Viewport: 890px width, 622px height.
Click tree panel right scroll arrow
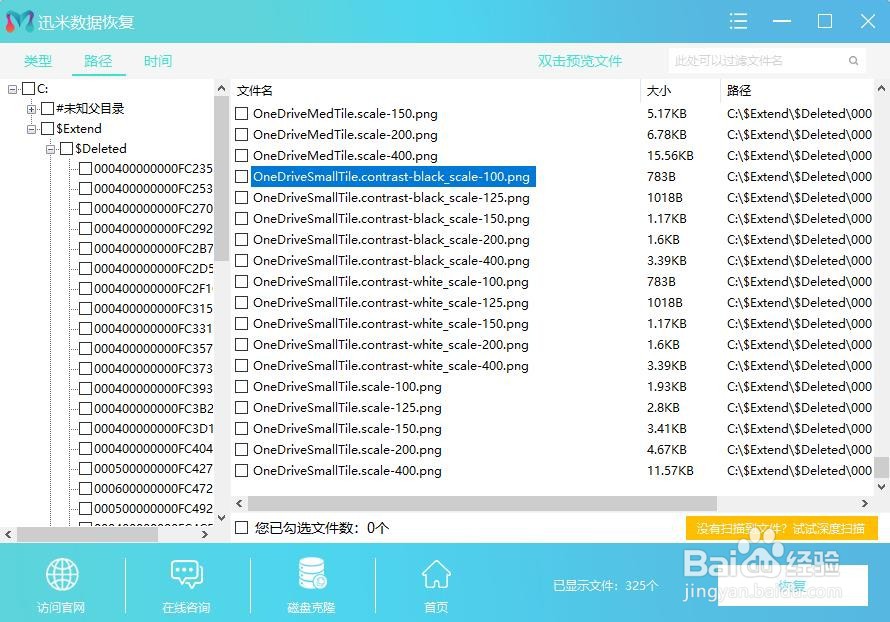point(205,534)
